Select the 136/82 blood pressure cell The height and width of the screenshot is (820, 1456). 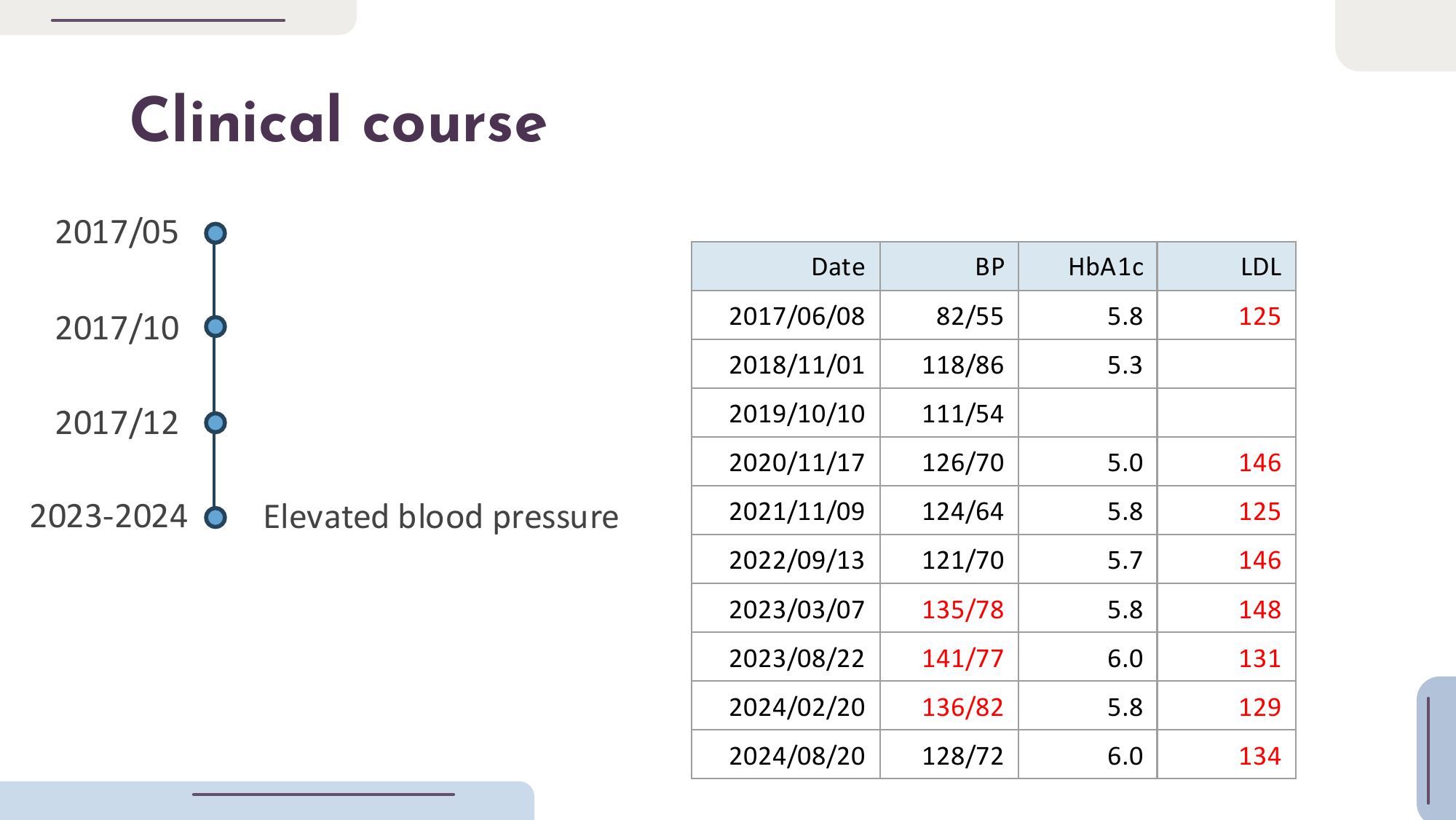[962, 707]
